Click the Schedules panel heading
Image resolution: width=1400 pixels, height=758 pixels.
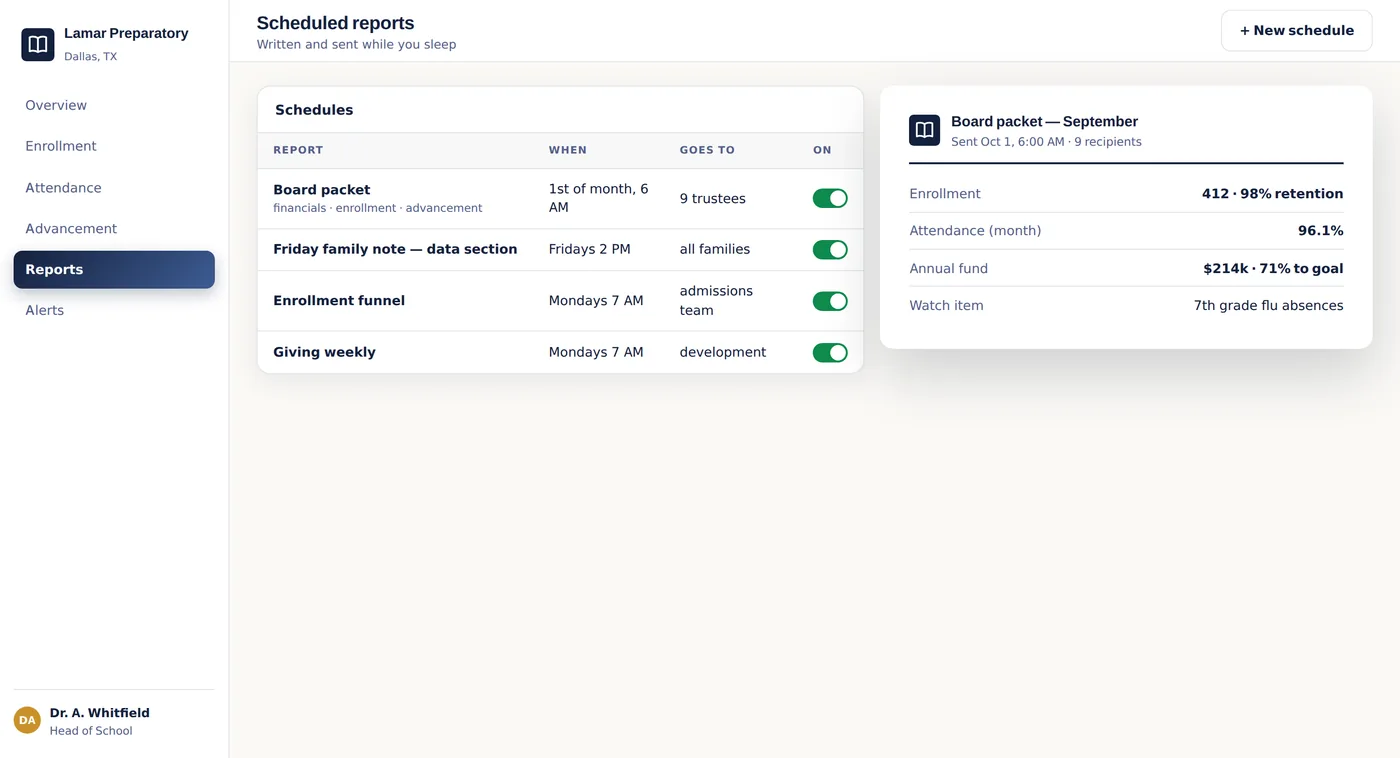pyautogui.click(x=314, y=110)
